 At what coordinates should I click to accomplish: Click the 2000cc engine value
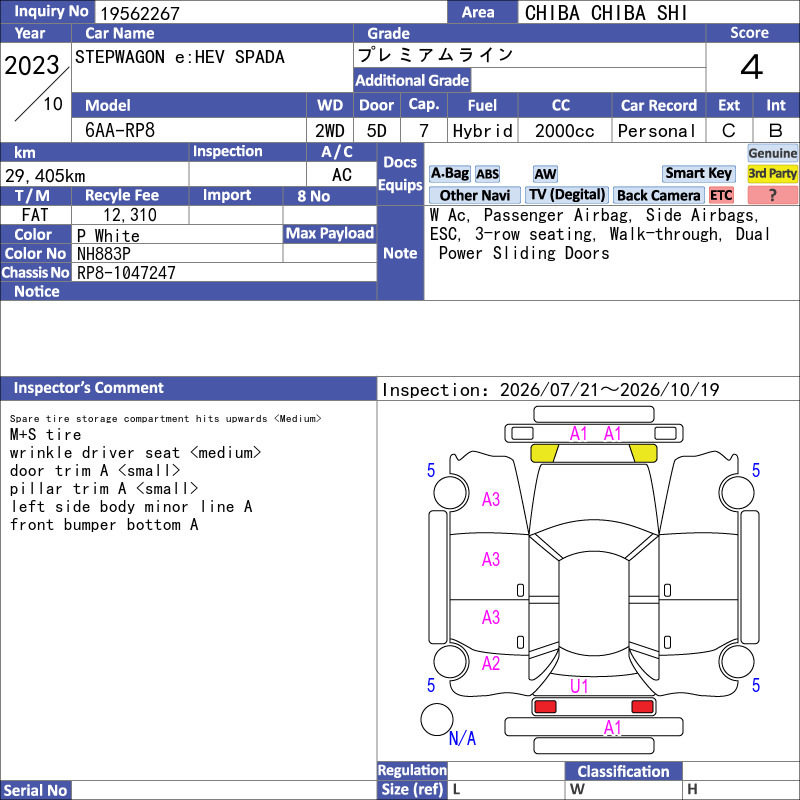coord(565,131)
